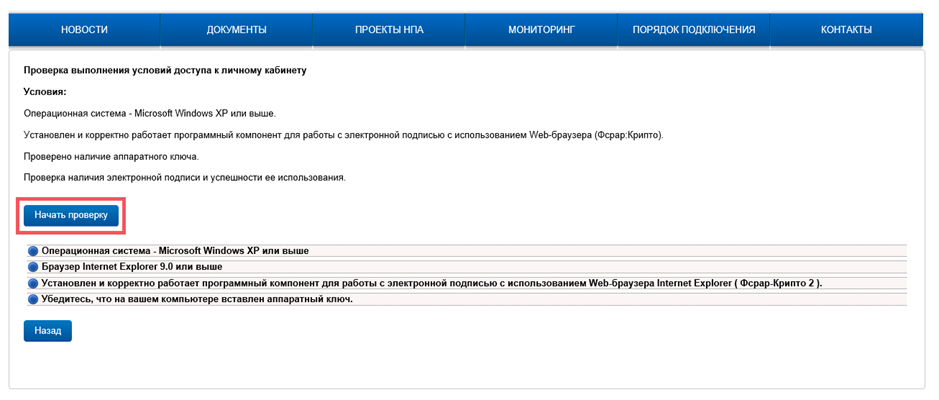Open the МОНИТОРИНГ menu item

pyautogui.click(x=541, y=30)
